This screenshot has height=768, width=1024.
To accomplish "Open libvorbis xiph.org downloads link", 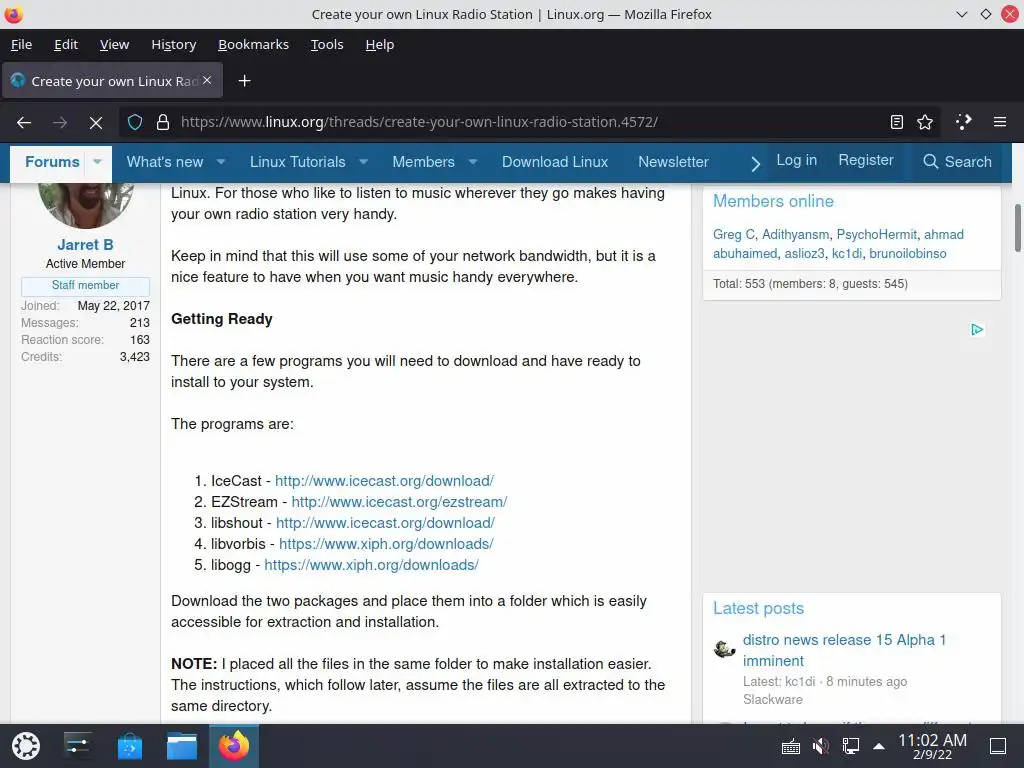I will 386,544.
